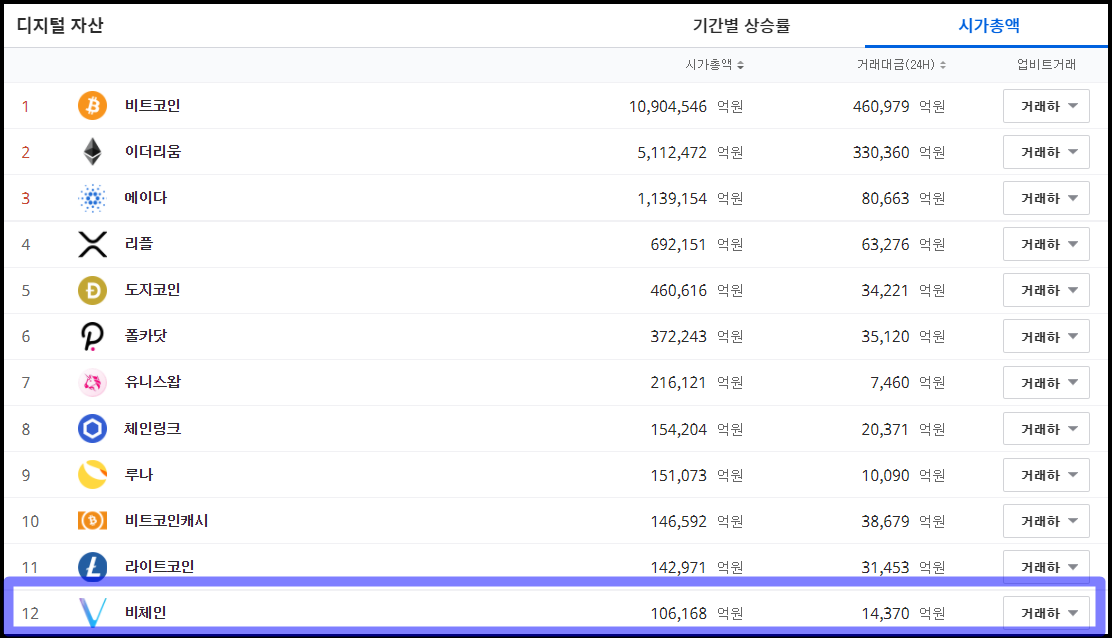
Task: Click the Cardano (에이다) icon
Action: (x=92, y=198)
